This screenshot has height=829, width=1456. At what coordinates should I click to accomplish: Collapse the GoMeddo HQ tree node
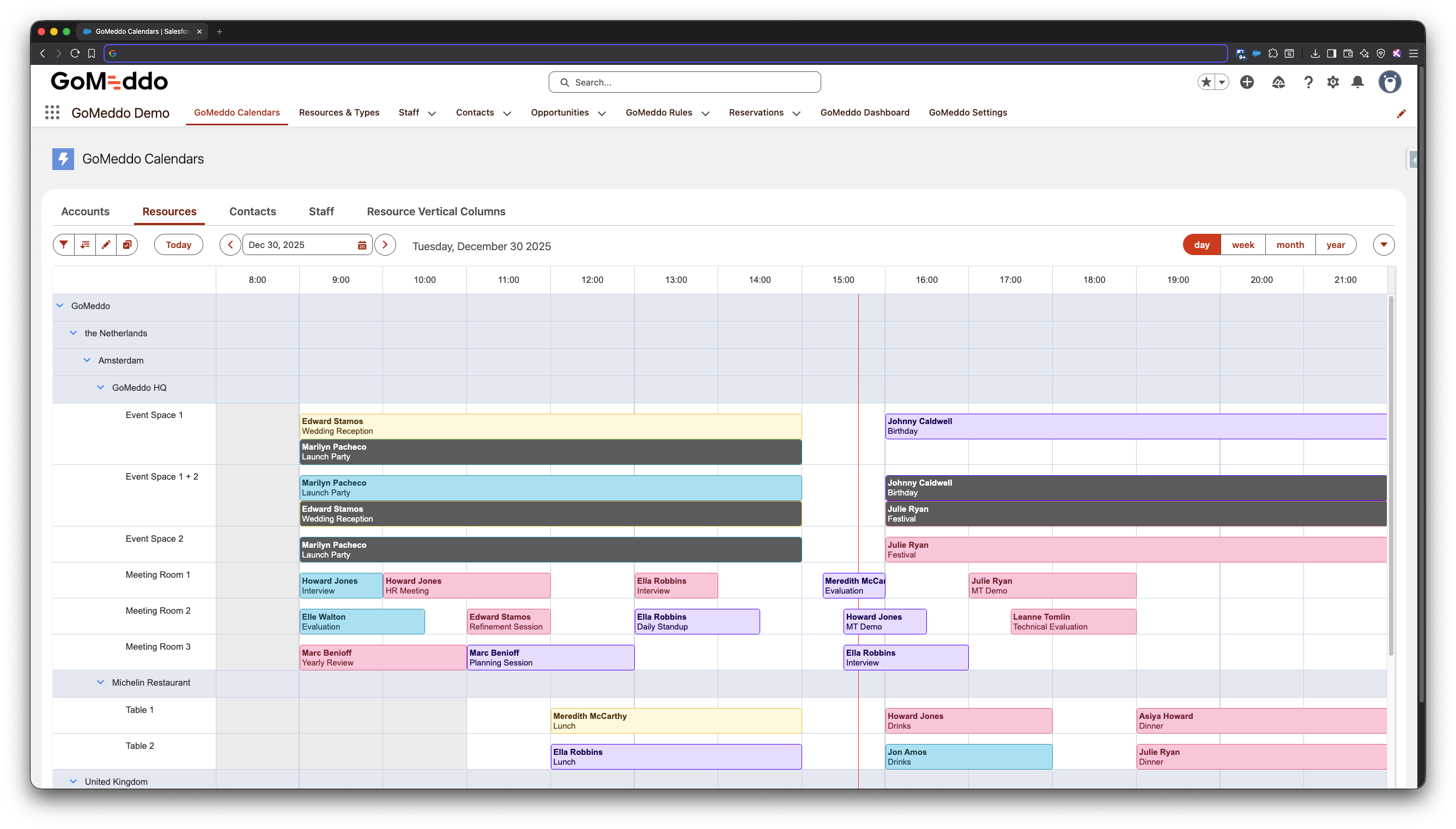[101, 388]
